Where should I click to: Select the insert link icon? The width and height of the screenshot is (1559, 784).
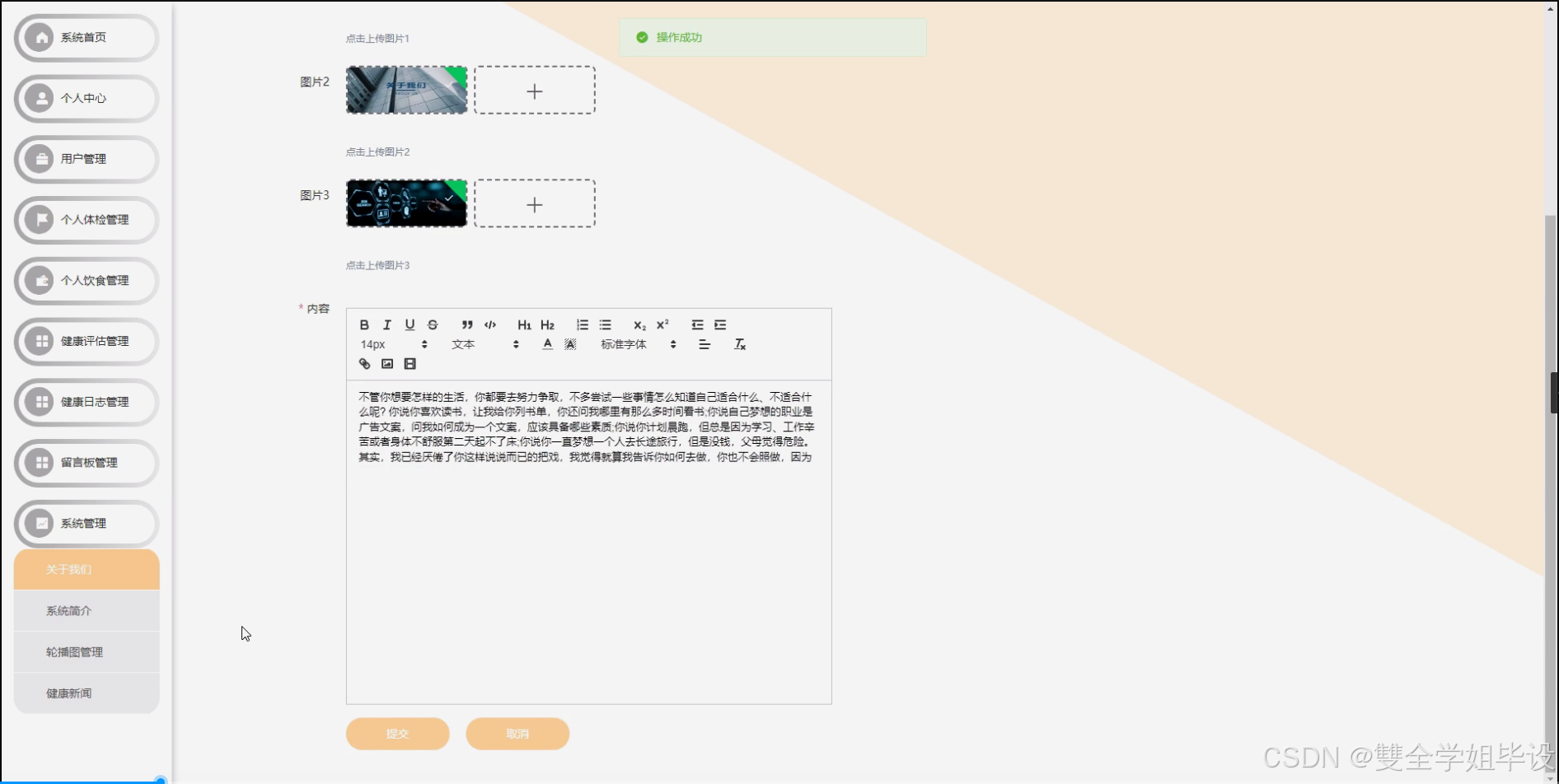click(364, 363)
